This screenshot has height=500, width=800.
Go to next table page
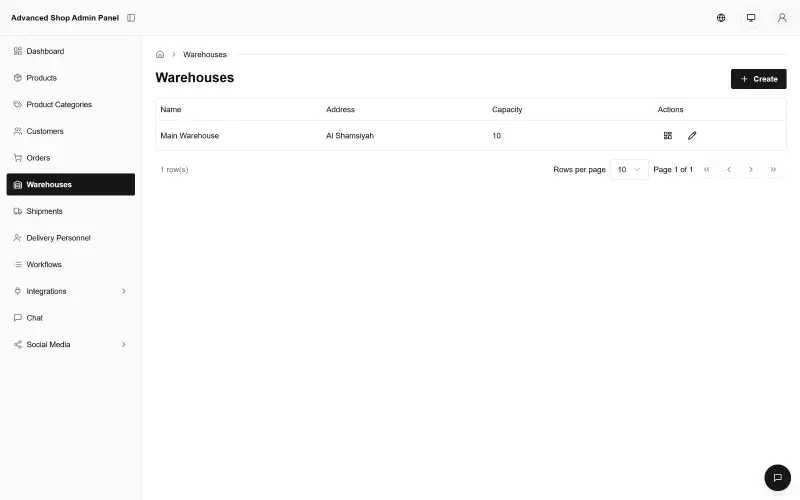tap(751, 169)
